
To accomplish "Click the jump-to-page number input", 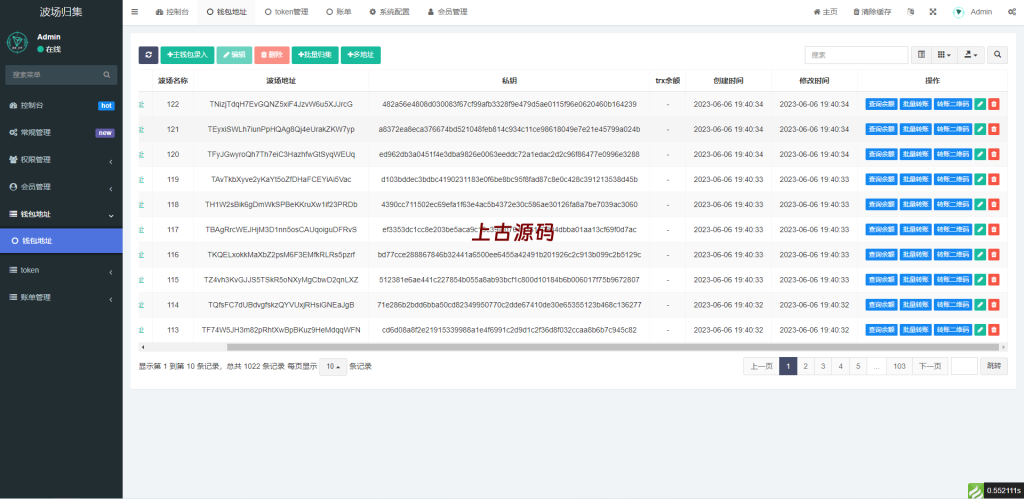I will point(964,366).
